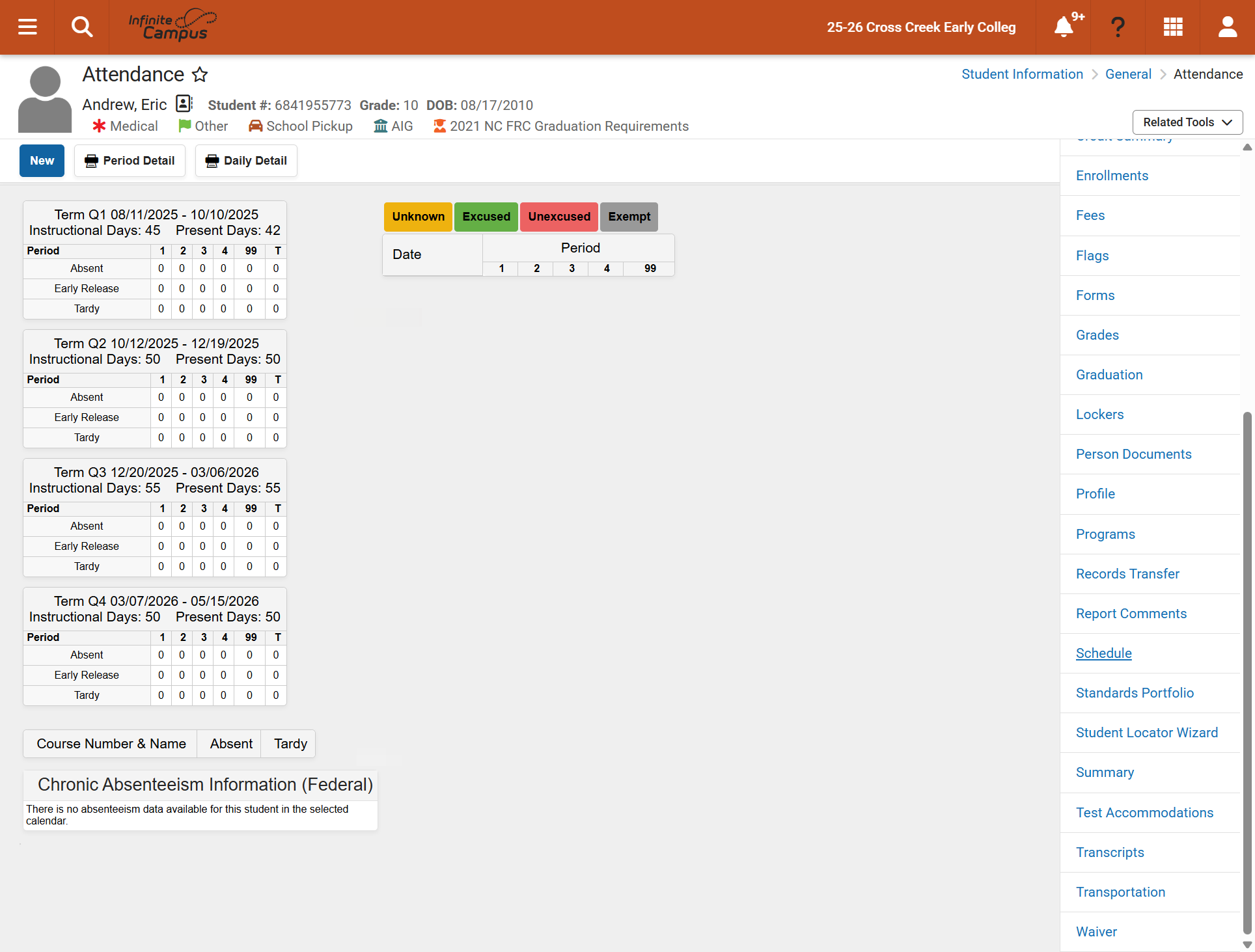
Task: Expand the Related Tools dropdown
Action: (1187, 122)
